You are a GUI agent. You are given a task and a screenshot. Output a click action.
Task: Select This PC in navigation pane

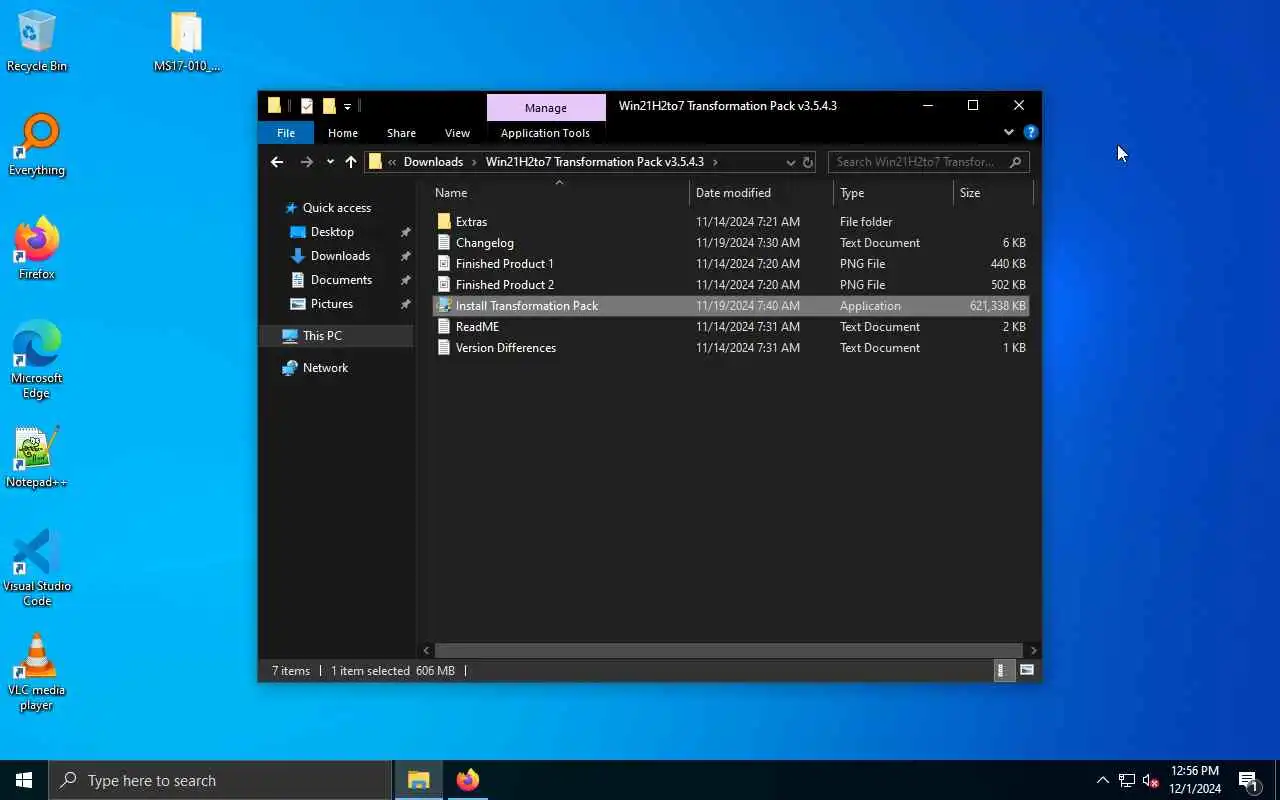pos(336,336)
